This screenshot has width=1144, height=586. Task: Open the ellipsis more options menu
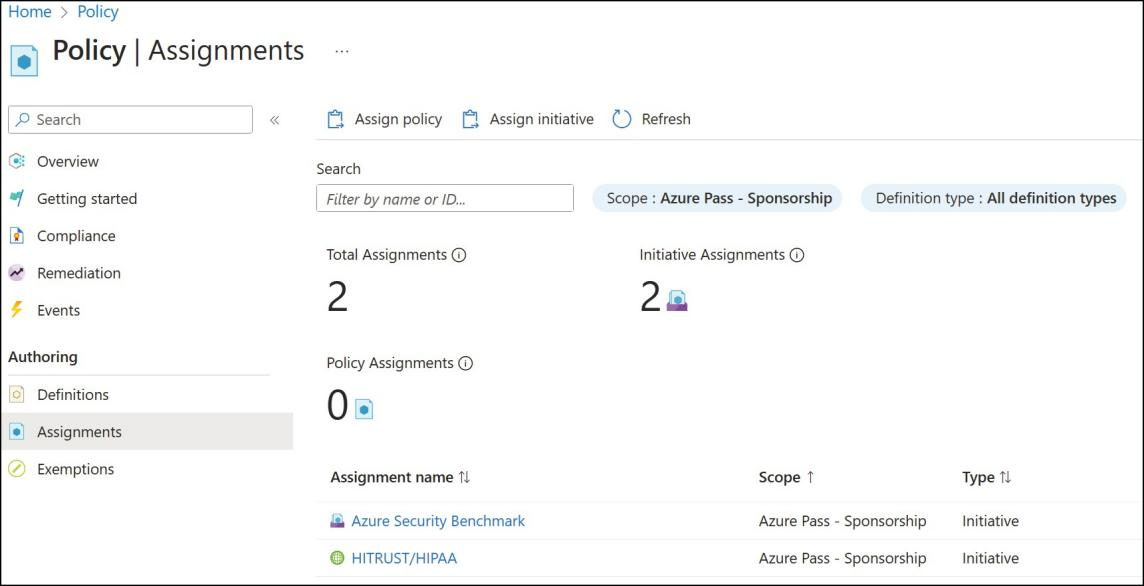click(x=341, y=51)
